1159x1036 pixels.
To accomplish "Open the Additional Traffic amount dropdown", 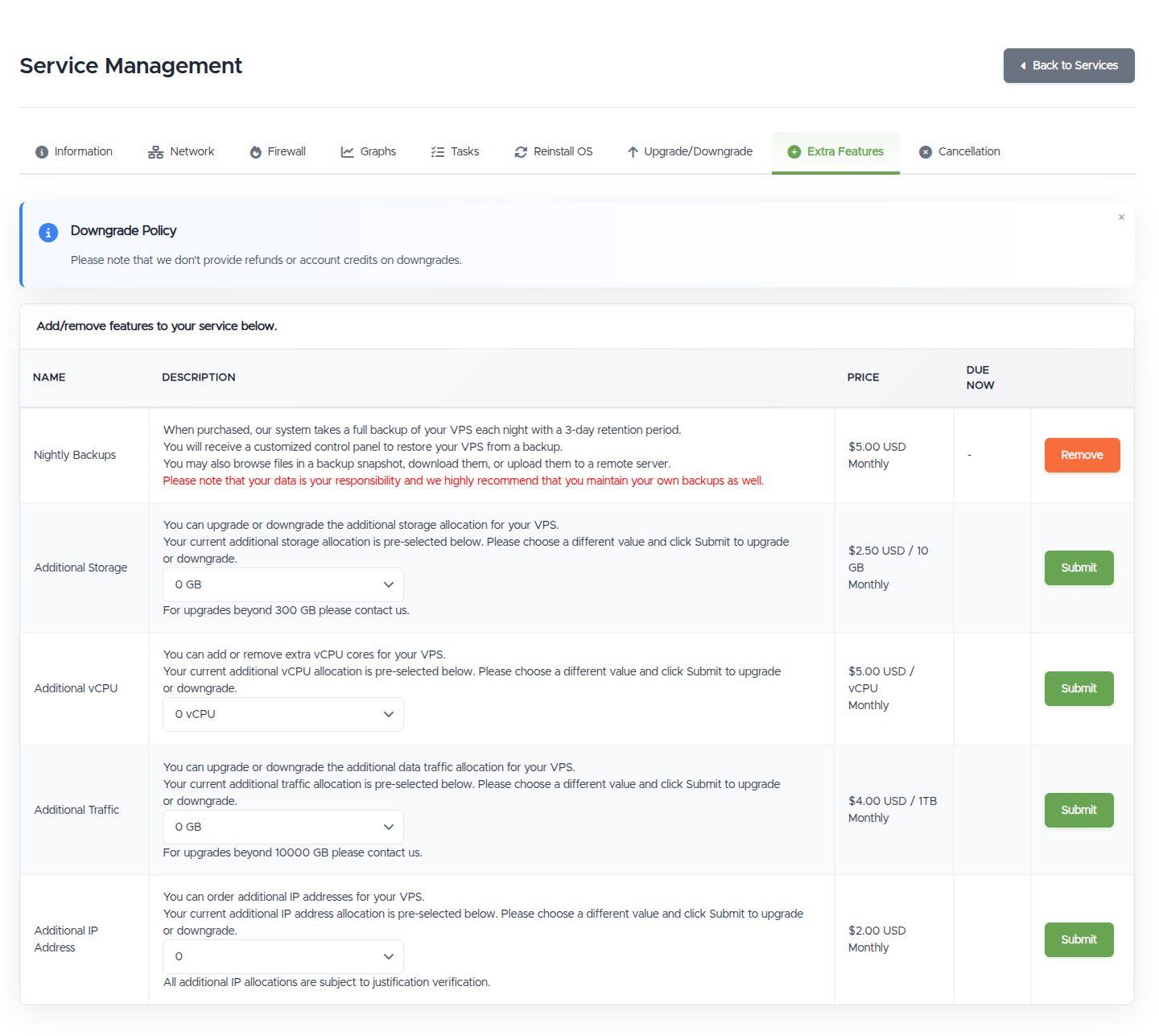I will (283, 827).
